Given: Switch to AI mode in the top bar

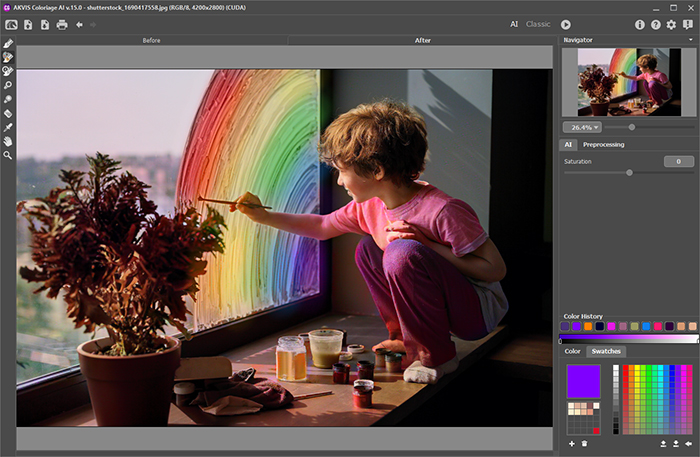Looking at the screenshot, I should (514, 24).
